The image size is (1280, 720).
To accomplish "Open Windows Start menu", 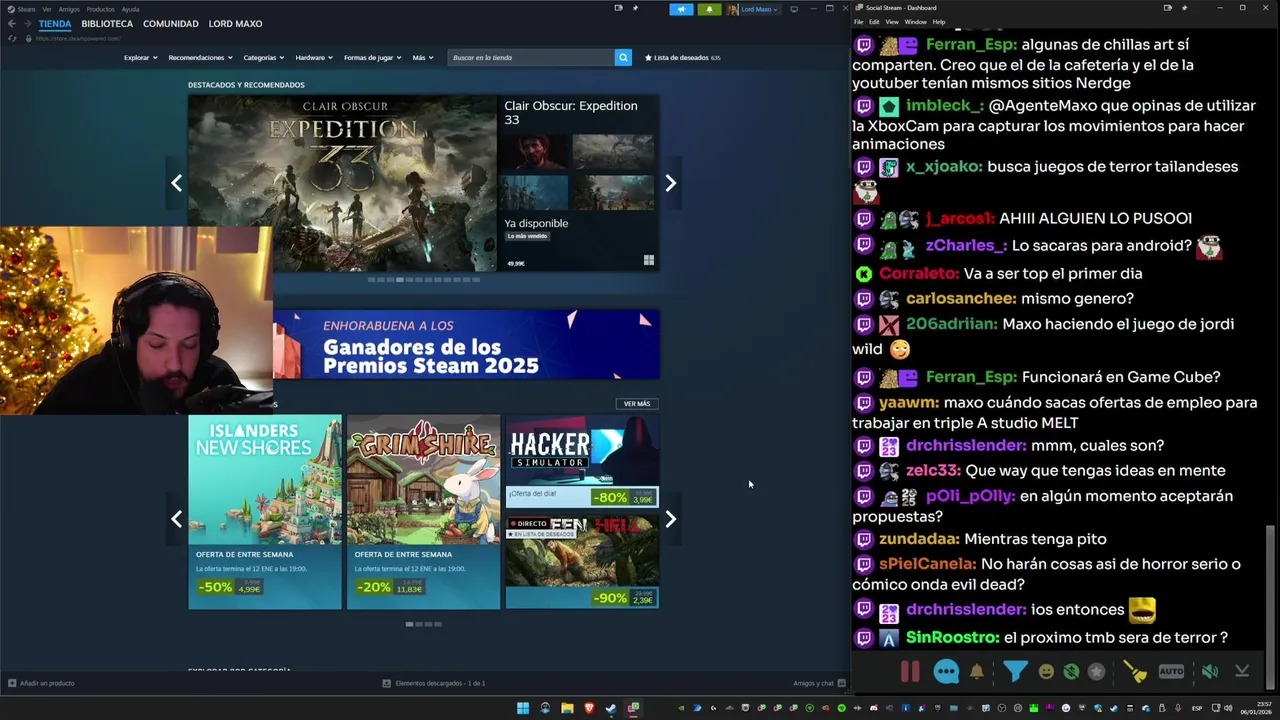I will pyautogui.click(x=522, y=708).
